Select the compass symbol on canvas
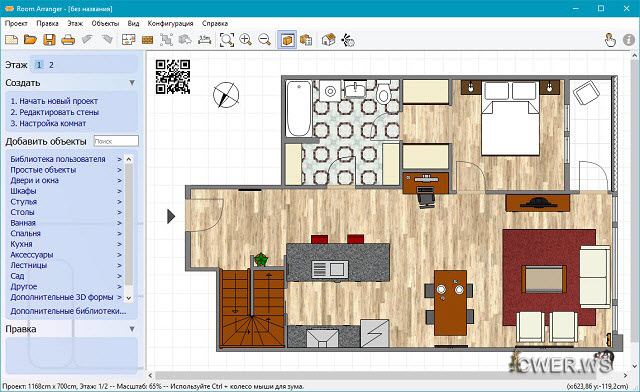Image resolution: width=640 pixels, height=392 pixels. [226, 95]
